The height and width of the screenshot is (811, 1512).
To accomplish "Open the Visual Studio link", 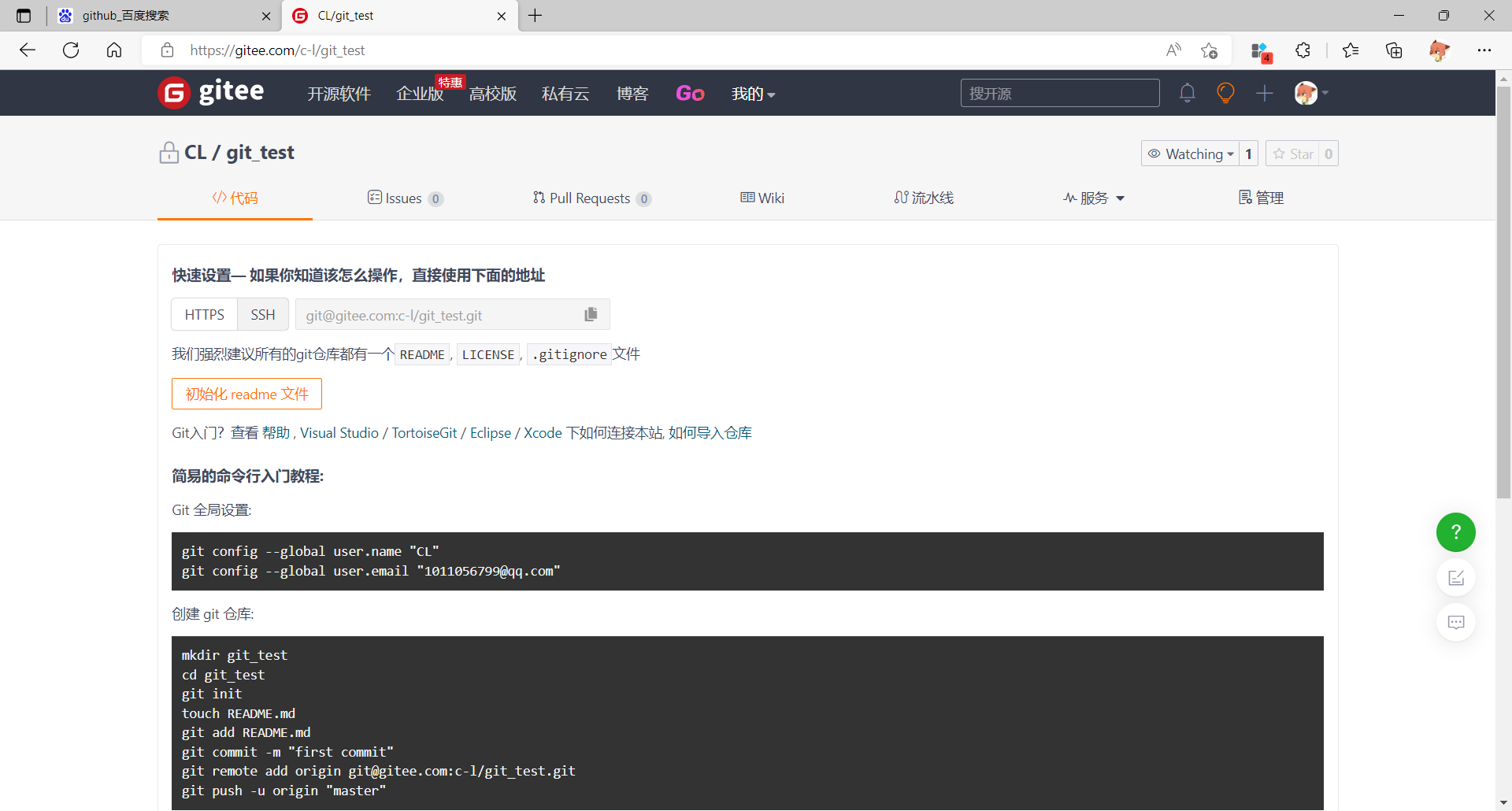I will (339, 433).
